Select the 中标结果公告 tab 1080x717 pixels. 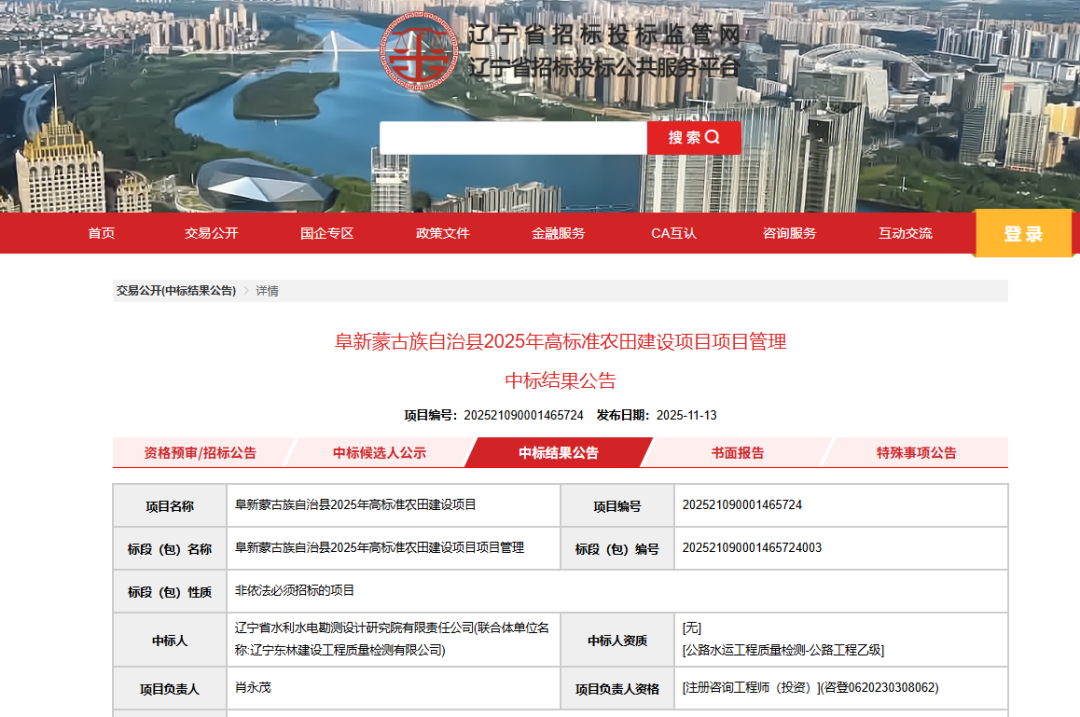558,453
